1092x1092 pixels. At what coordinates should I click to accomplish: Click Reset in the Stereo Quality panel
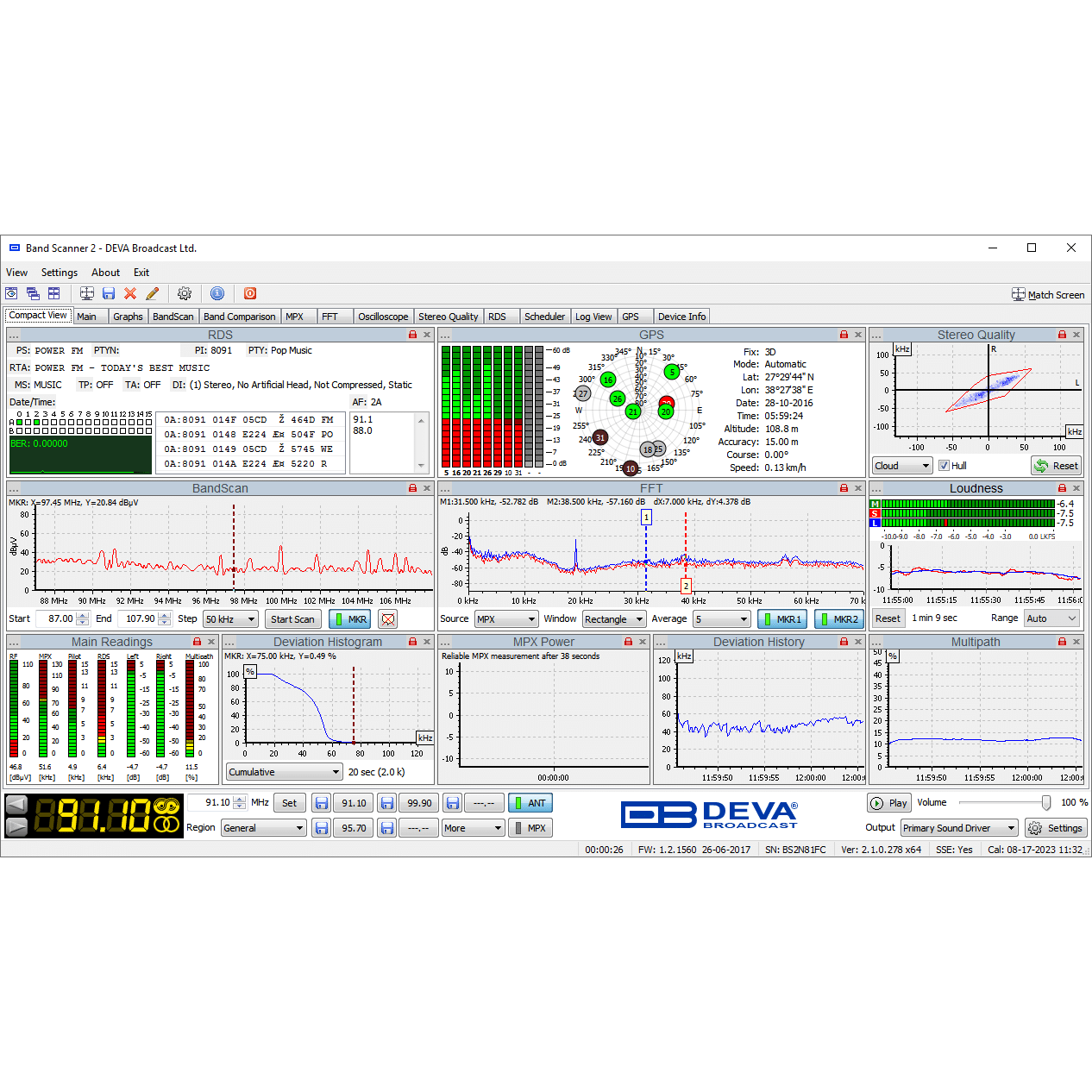(x=1057, y=466)
